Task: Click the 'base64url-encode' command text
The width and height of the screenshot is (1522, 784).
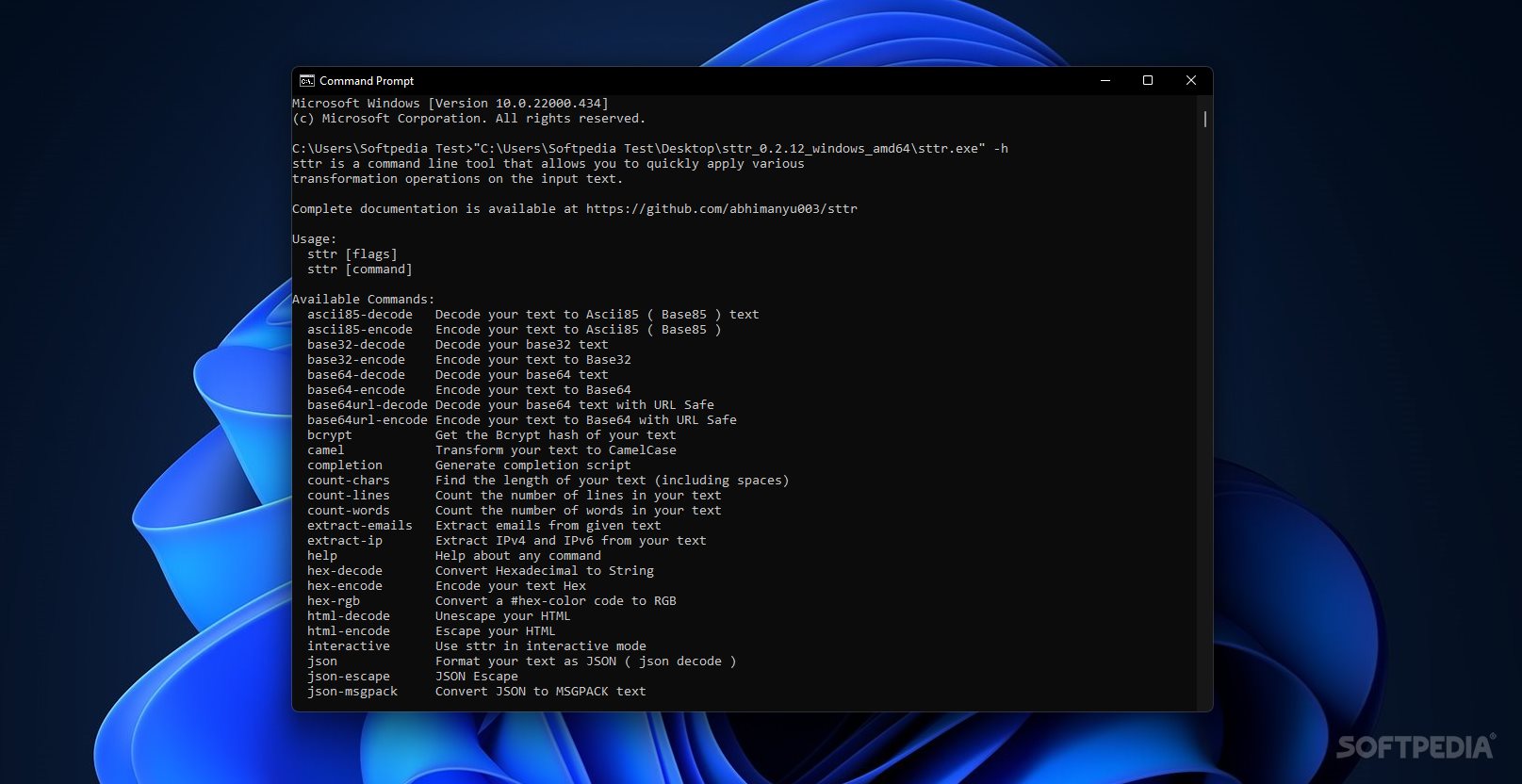Action: [368, 420]
